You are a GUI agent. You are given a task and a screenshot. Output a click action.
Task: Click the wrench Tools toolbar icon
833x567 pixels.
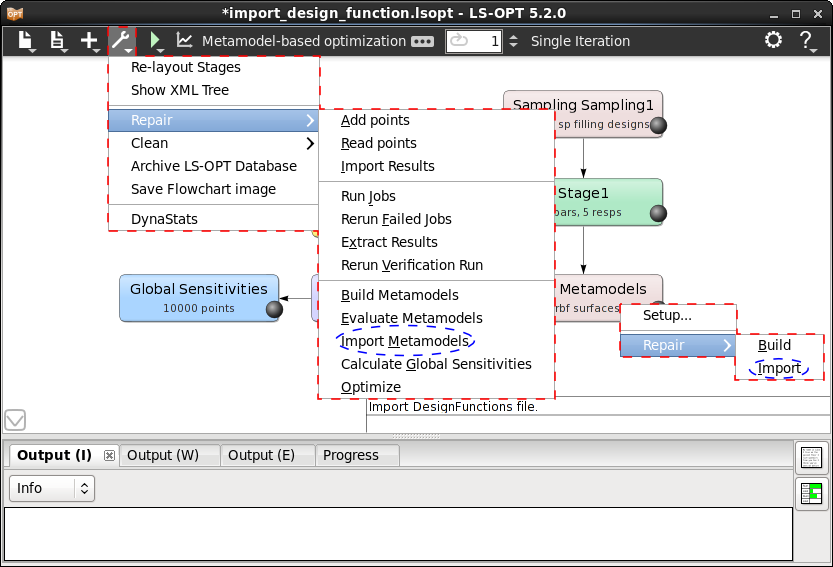click(122, 41)
